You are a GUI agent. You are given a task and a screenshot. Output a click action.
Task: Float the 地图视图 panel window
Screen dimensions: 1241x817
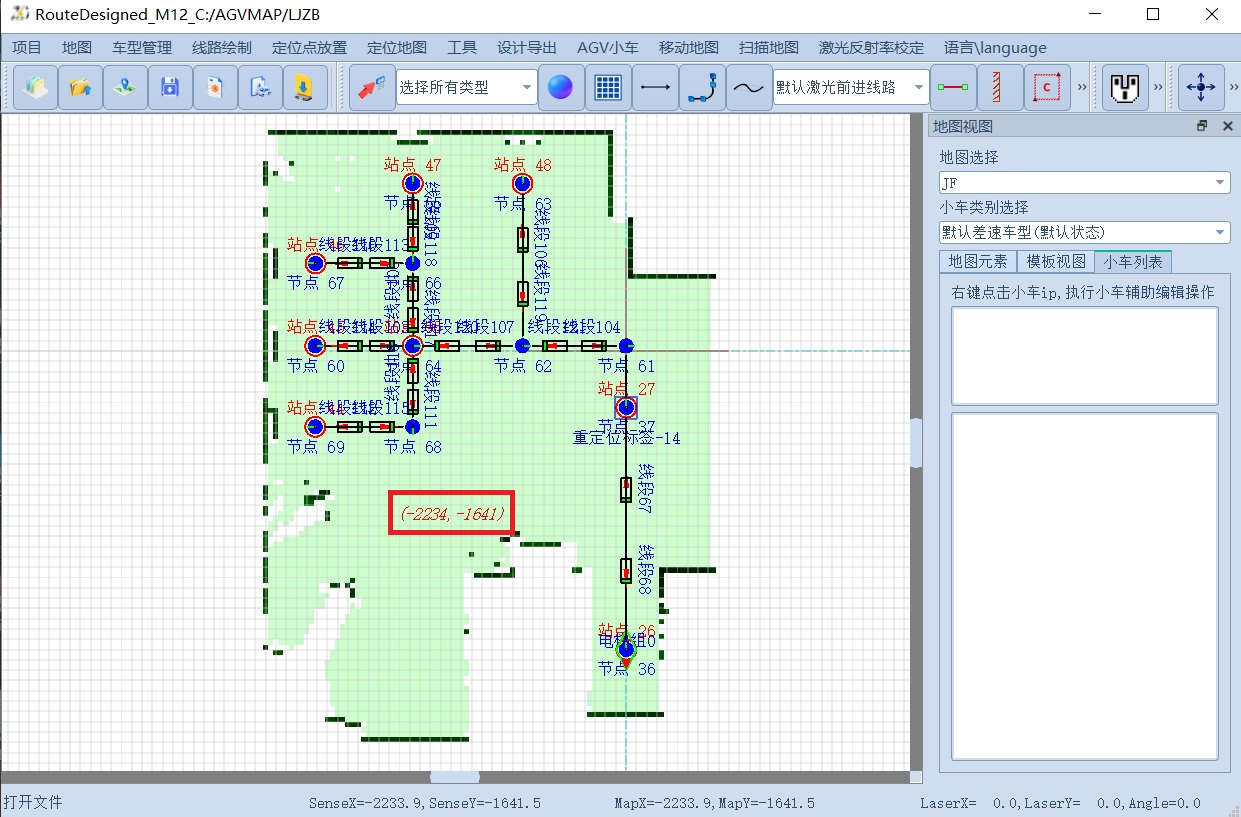(x=1202, y=126)
